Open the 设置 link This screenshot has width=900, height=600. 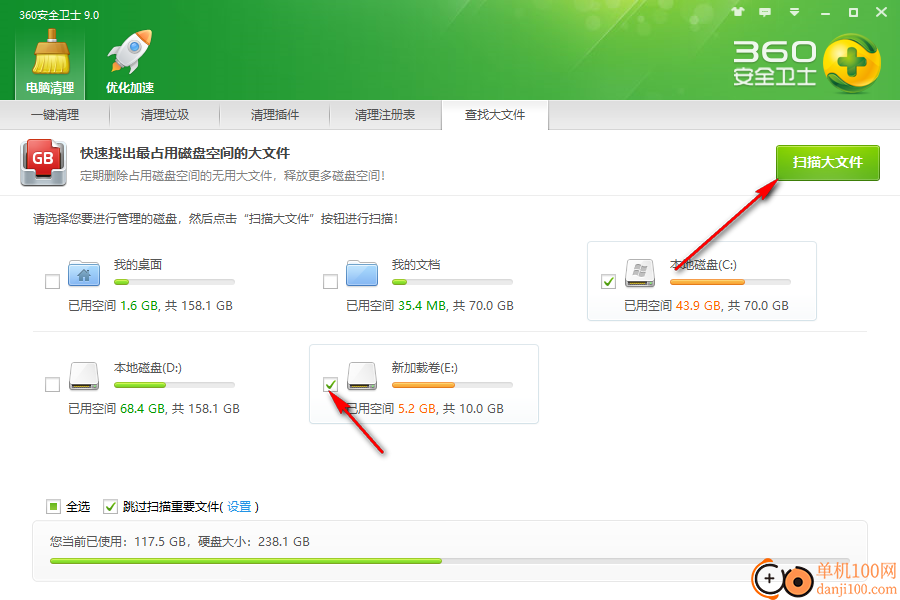pyautogui.click(x=239, y=506)
